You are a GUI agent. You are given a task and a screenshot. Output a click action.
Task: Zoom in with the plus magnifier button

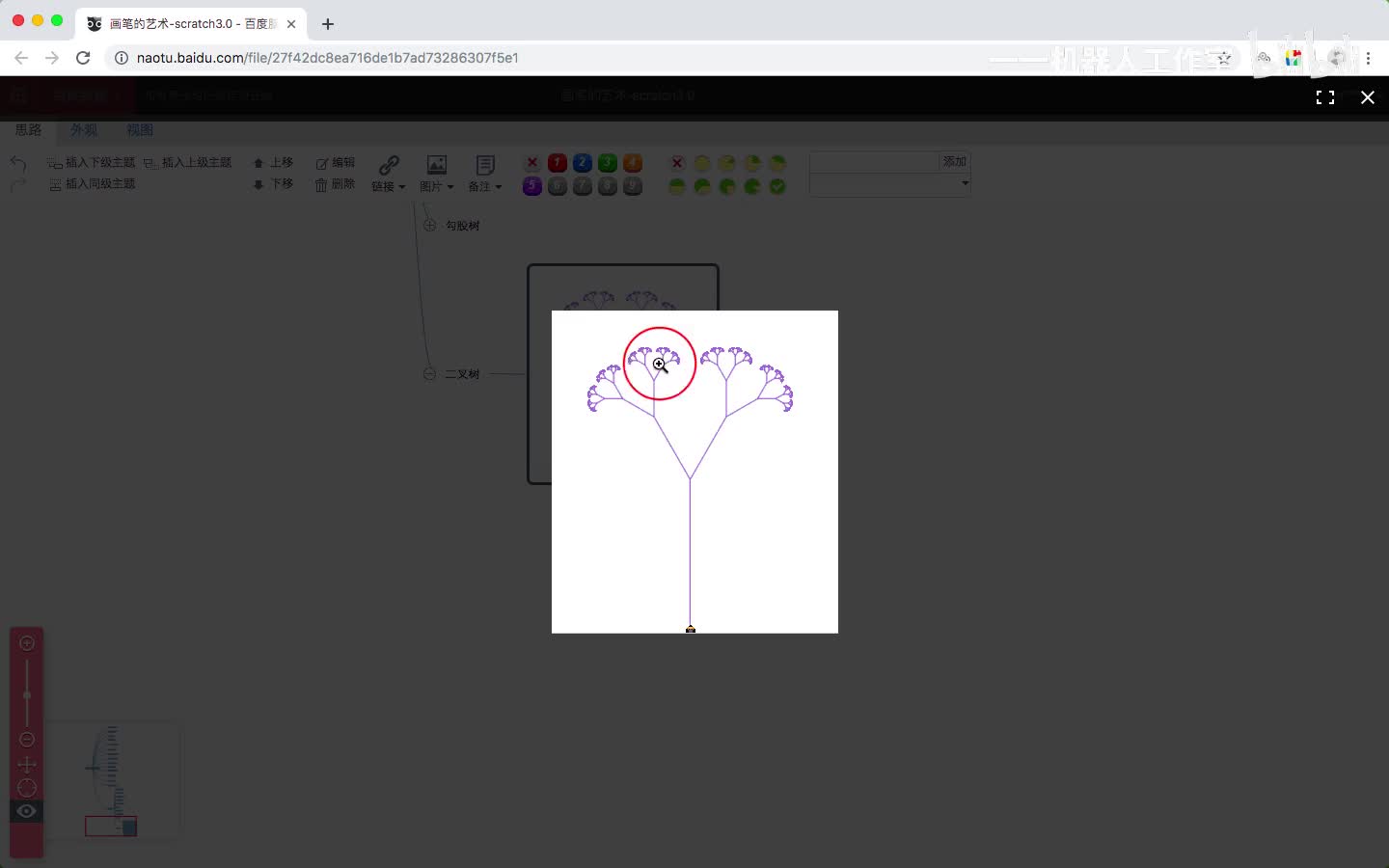[x=27, y=643]
